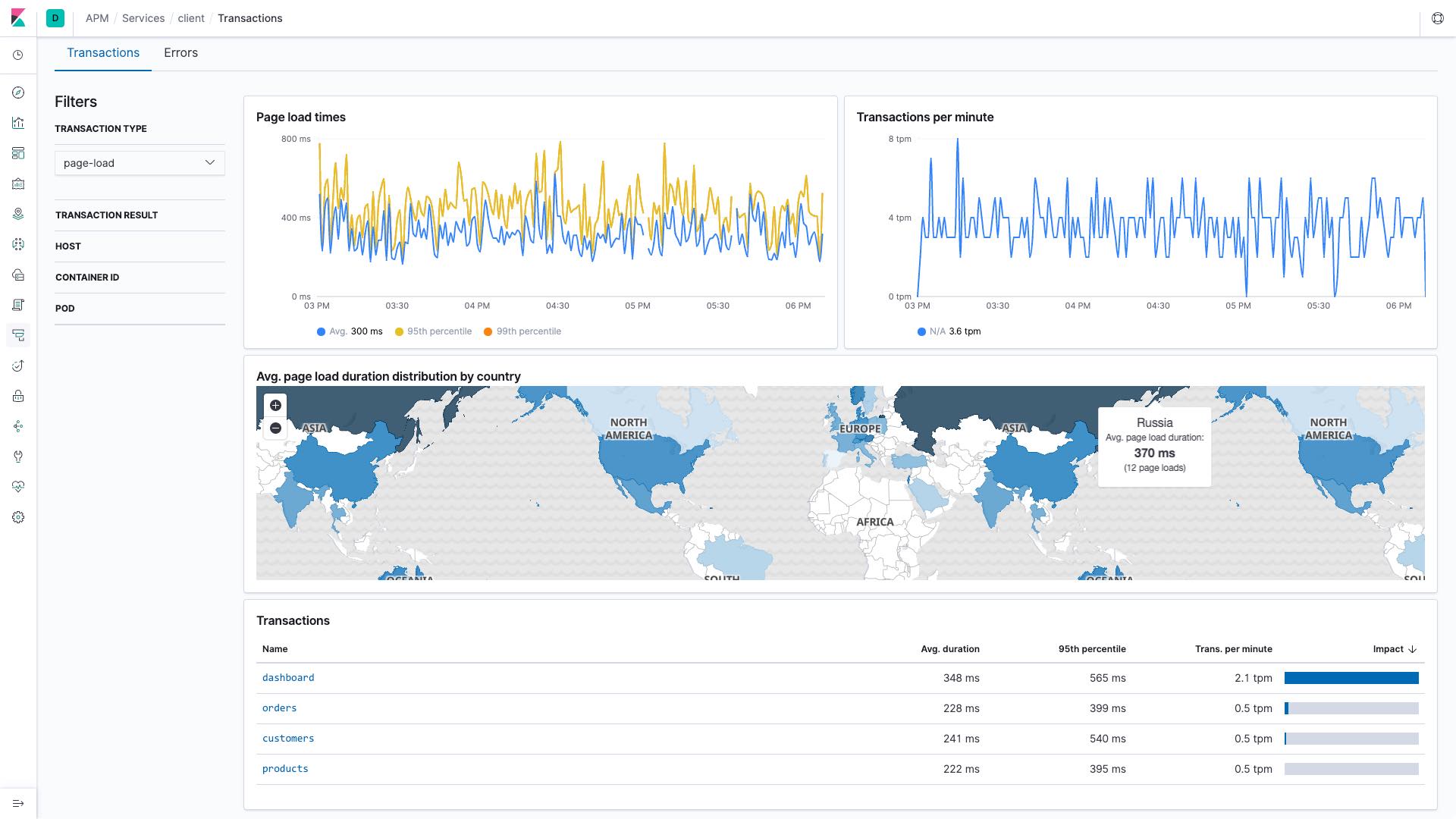Viewport: 1456px width, 819px height.
Task: Drag the map zoom slider upward
Action: pos(276,405)
